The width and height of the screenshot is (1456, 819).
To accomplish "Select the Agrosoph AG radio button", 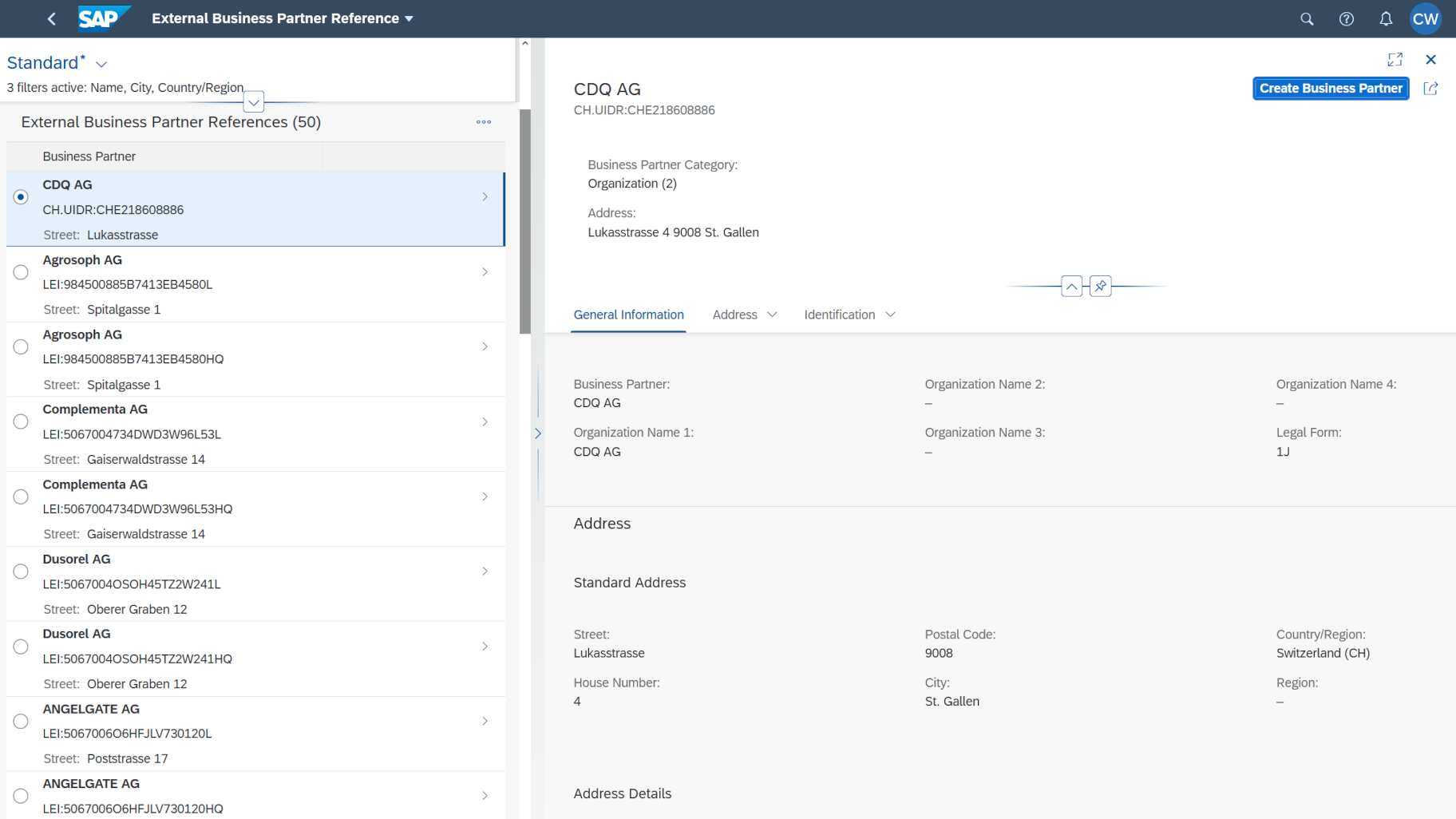I will (21, 271).
